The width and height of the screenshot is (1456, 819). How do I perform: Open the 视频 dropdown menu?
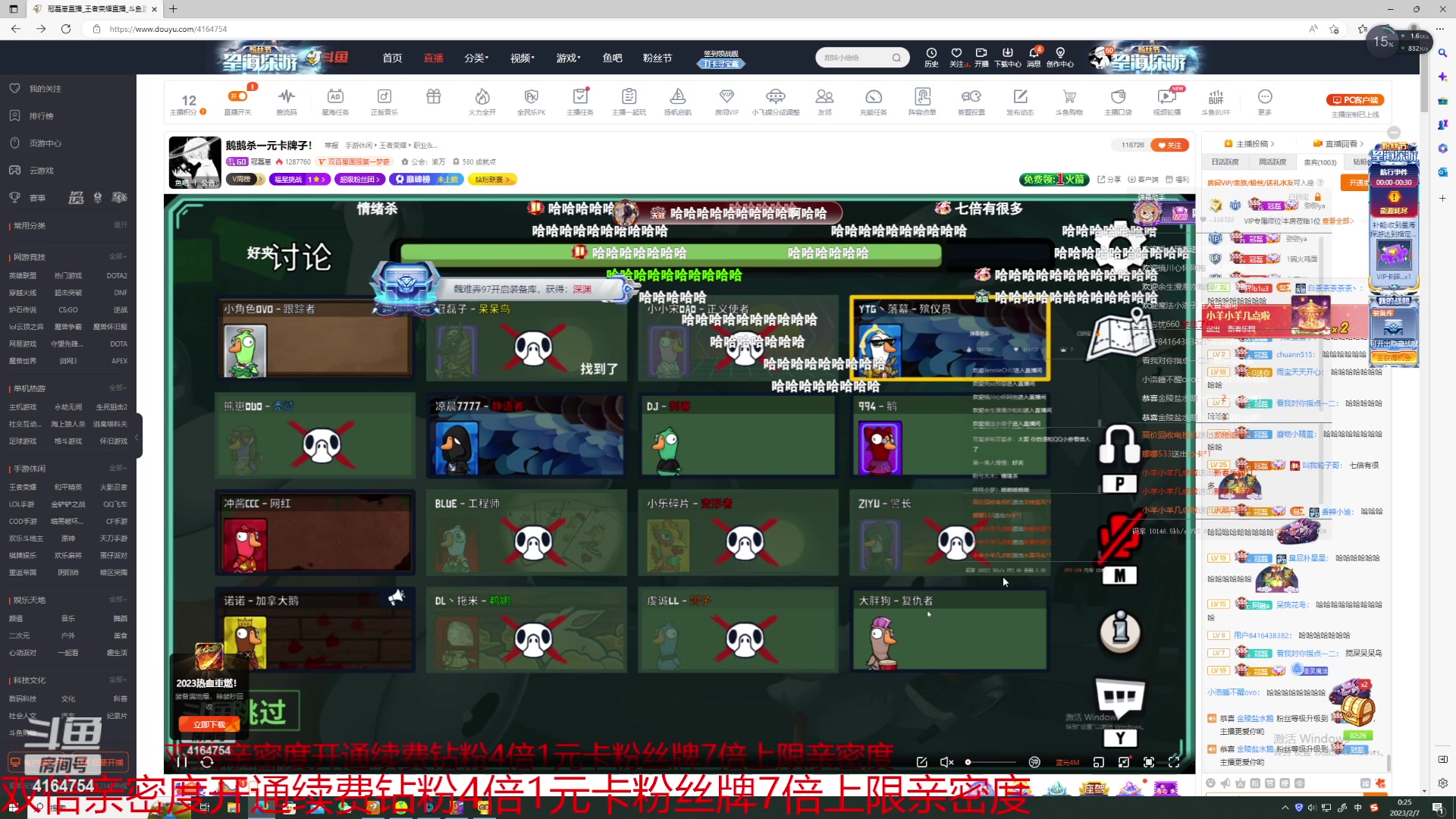tap(522, 58)
